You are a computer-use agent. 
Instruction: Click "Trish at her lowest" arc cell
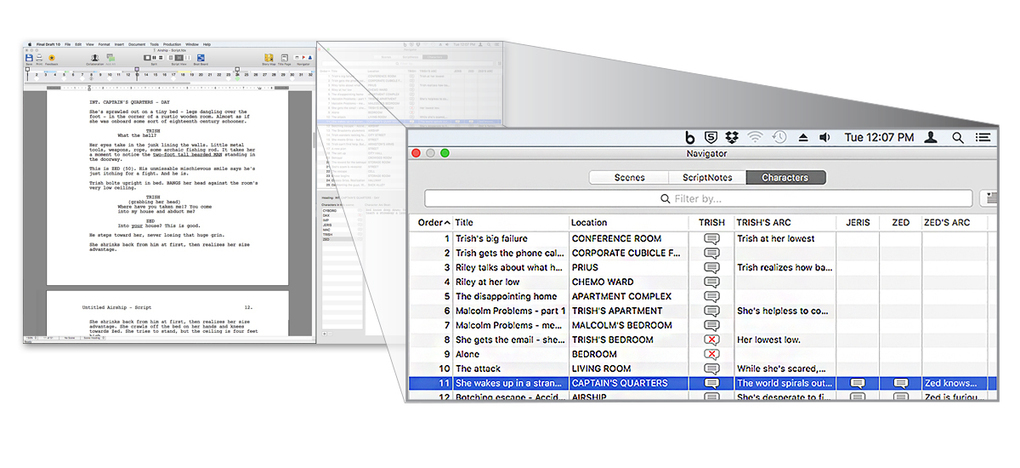pyautogui.click(x=775, y=239)
